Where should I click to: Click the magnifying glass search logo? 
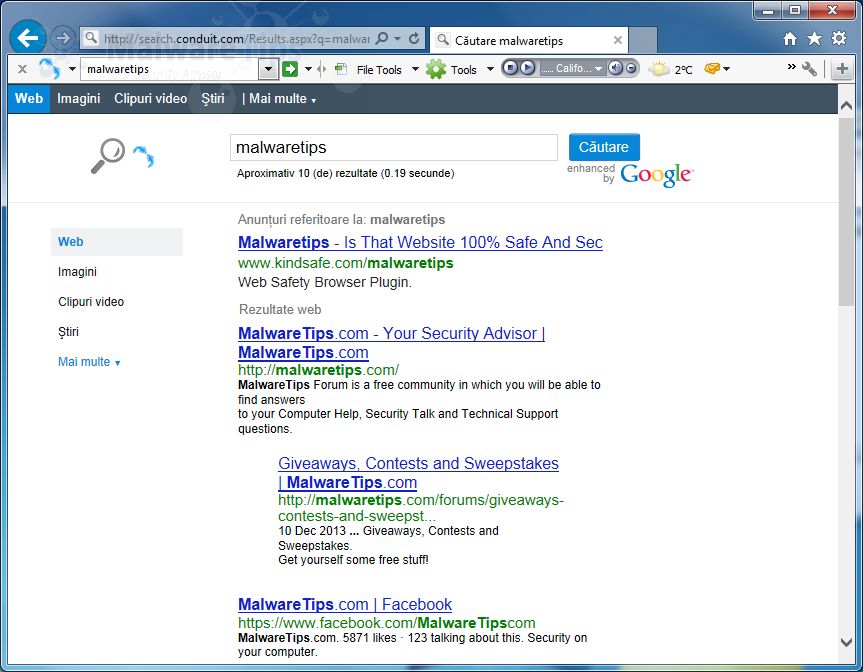point(108,156)
